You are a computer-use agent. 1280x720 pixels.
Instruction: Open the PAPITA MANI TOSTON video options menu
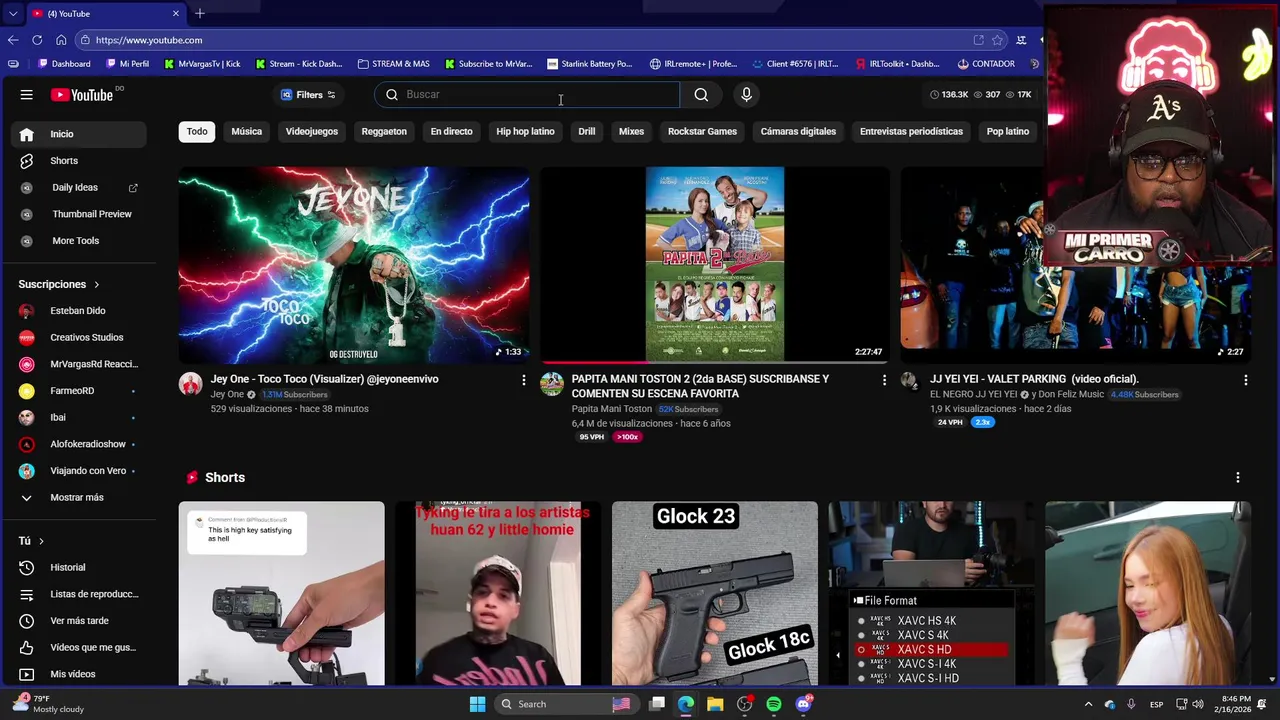click(884, 380)
